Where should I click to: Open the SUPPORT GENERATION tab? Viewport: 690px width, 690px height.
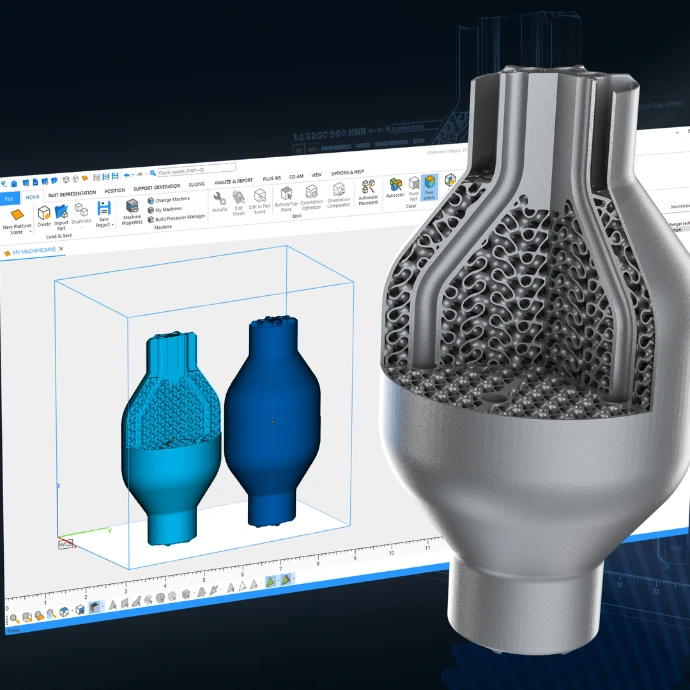(157, 188)
